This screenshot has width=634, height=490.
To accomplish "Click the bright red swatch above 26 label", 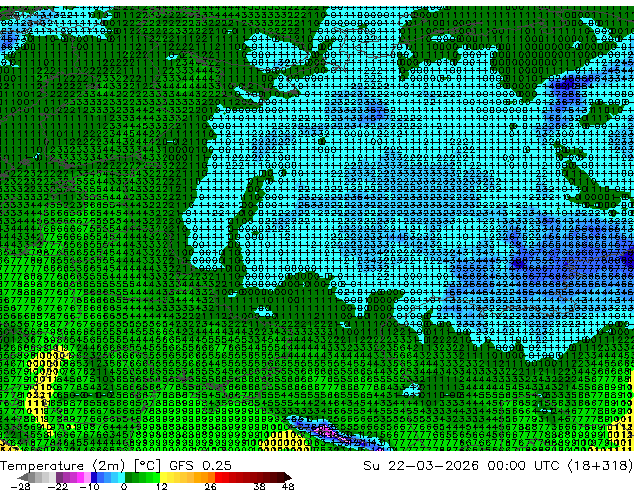I will 218,477.
